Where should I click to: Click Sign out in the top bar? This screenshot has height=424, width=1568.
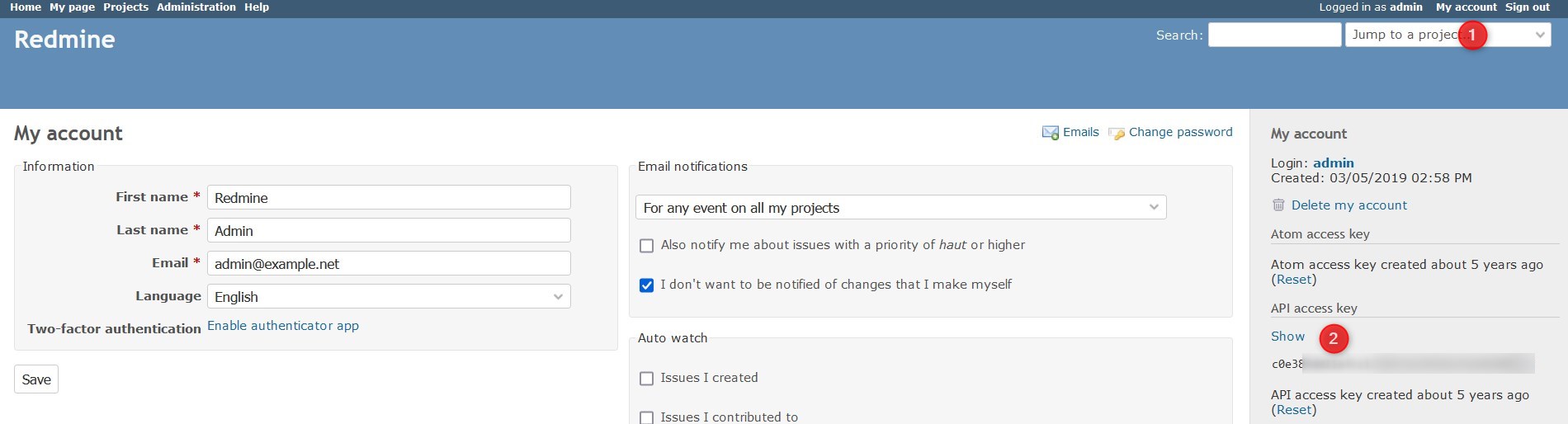point(1527,7)
